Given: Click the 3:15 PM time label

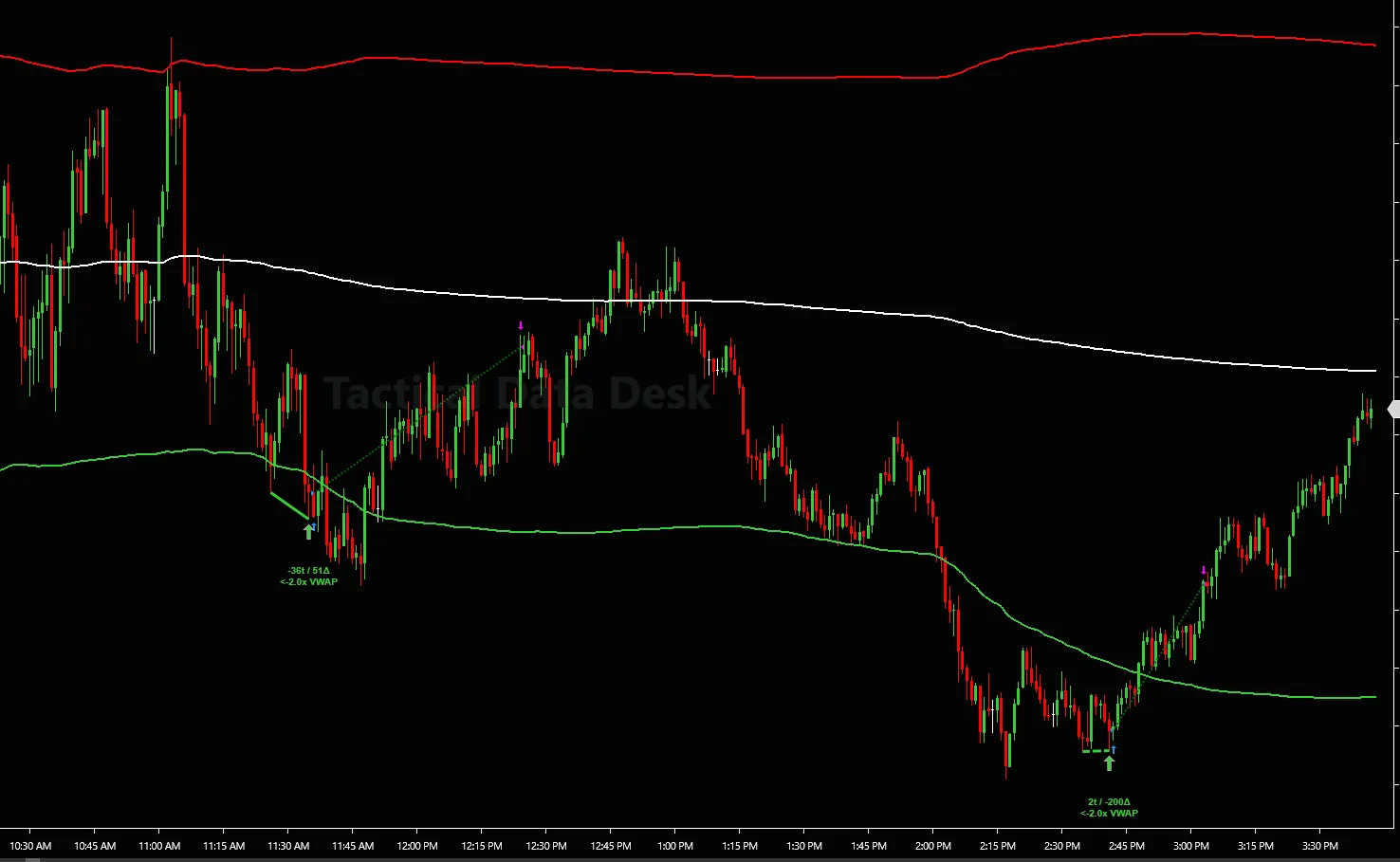Looking at the screenshot, I should click(x=1256, y=846).
